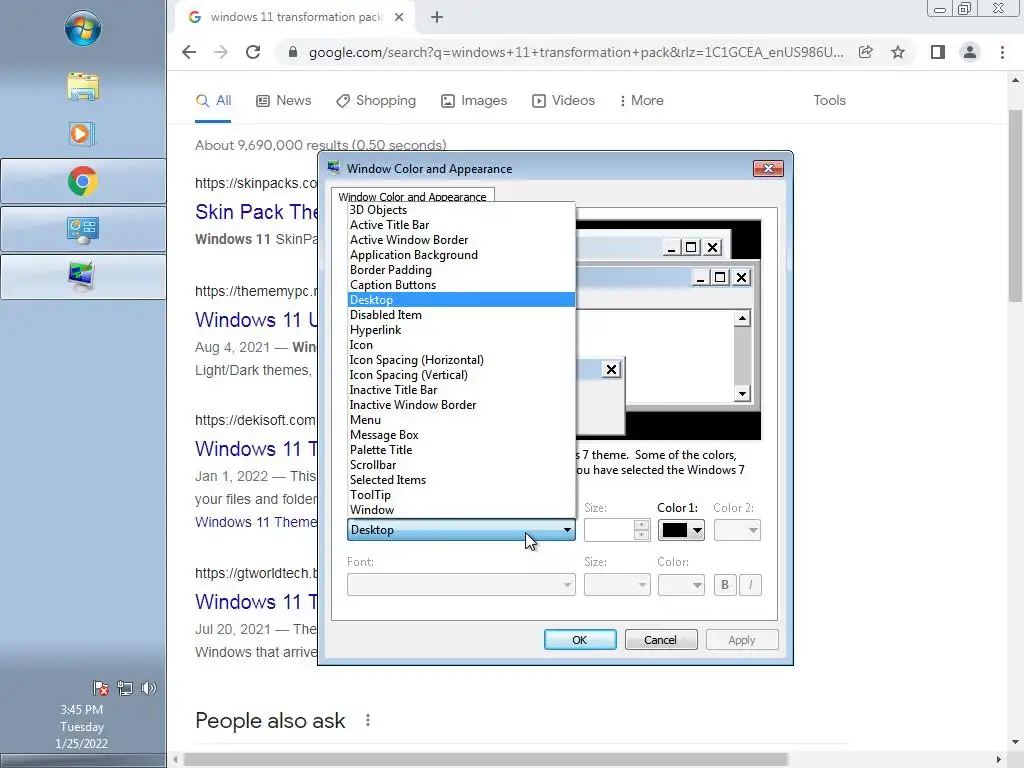Screen dimensions: 1024x768
Task: Select Scrollbar in the item list
Action: click(x=461, y=465)
